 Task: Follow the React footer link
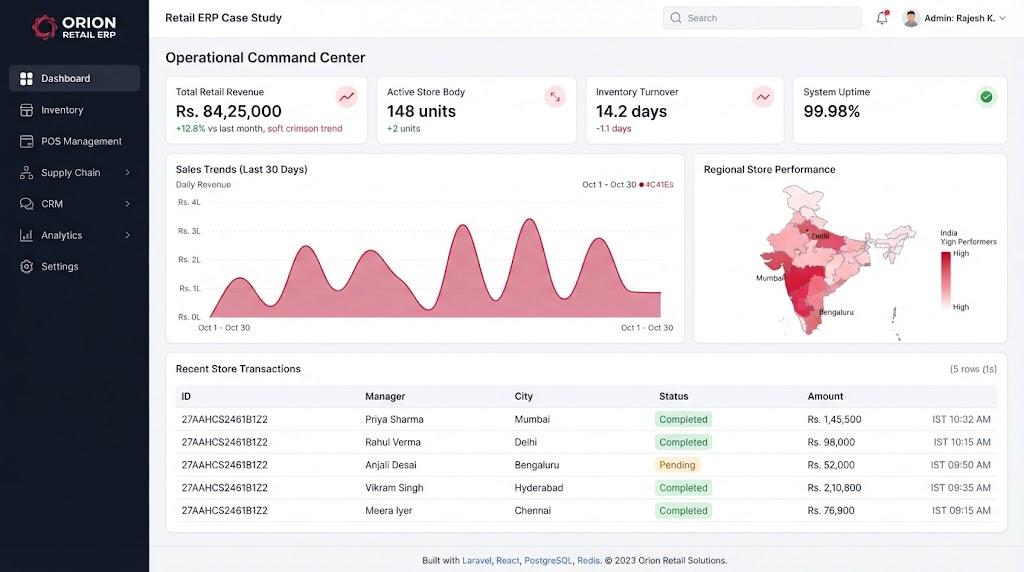(507, 560)
